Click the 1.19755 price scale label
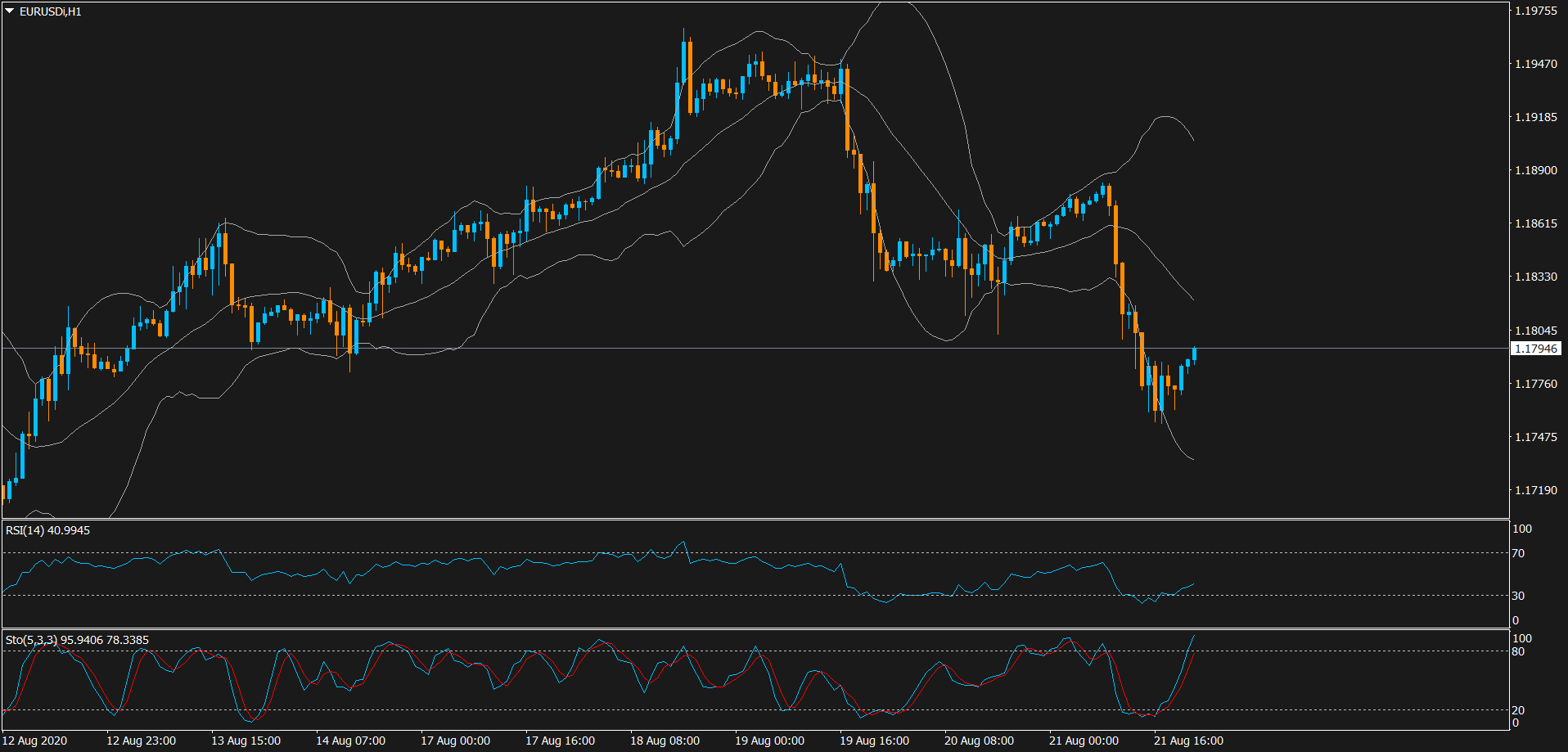Viewport: 1568px width, 752px height. tap(1535, 11)
